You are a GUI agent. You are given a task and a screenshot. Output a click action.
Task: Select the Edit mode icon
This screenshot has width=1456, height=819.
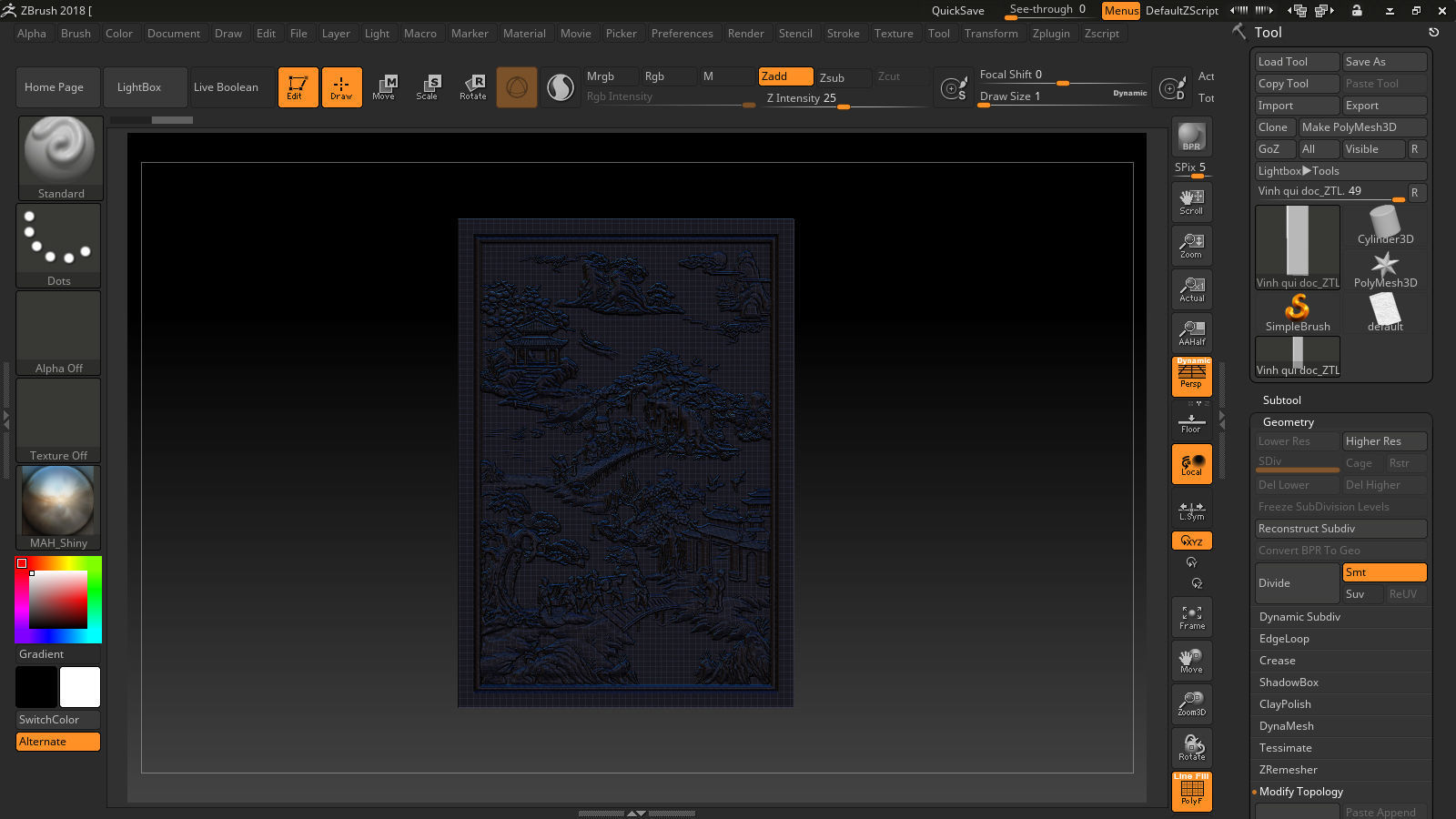point(298,87)
